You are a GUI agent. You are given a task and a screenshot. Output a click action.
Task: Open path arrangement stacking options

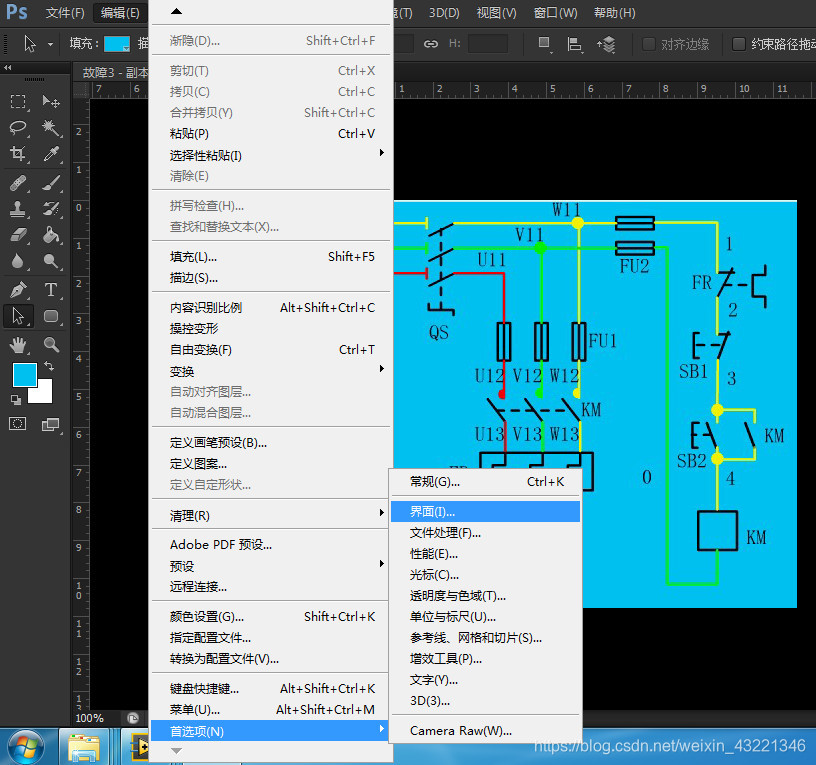point(606,45)
